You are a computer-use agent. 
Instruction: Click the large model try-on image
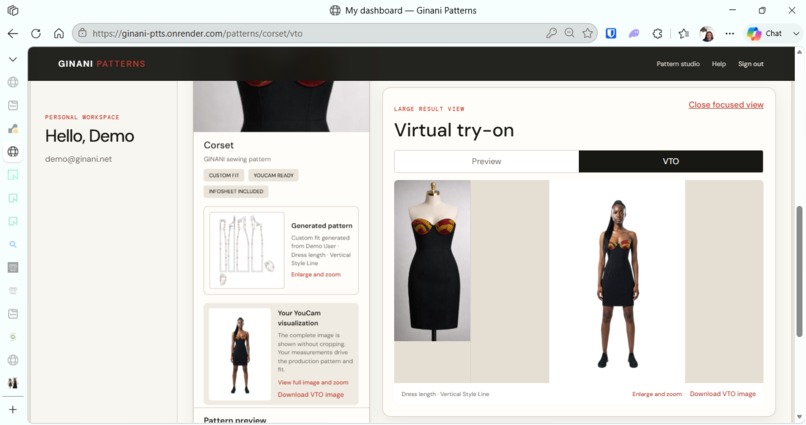tap(617, 282)
